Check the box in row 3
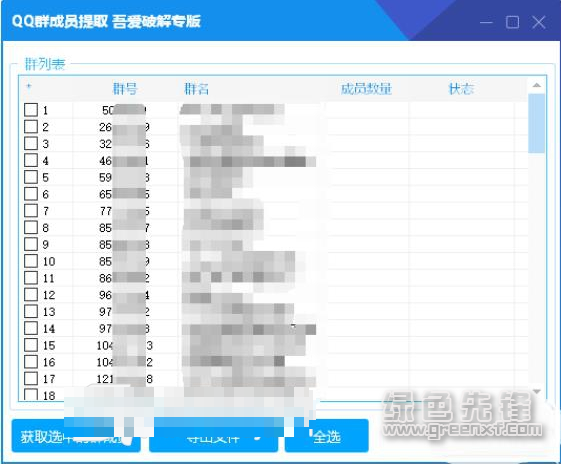This screenshot has width=561, height=464. click(31, 143)
